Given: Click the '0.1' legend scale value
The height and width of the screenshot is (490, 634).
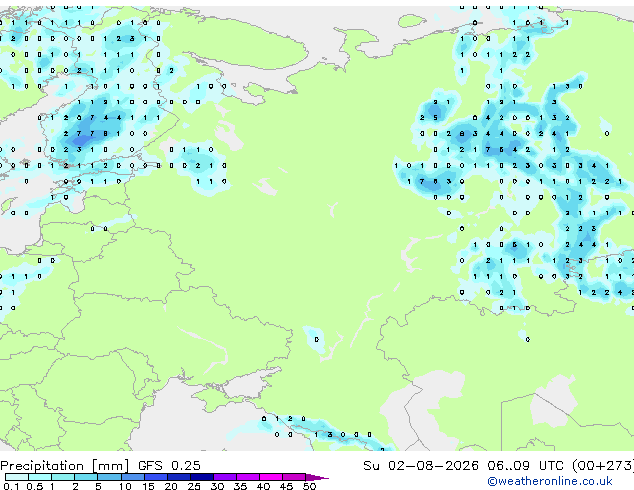Looking at the screenshot, I should [x=11, y=486].
